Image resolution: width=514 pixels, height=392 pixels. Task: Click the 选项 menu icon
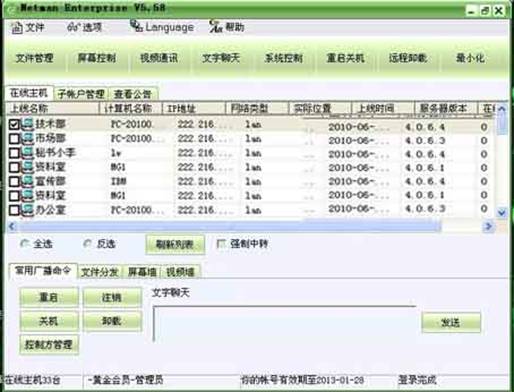73,27
